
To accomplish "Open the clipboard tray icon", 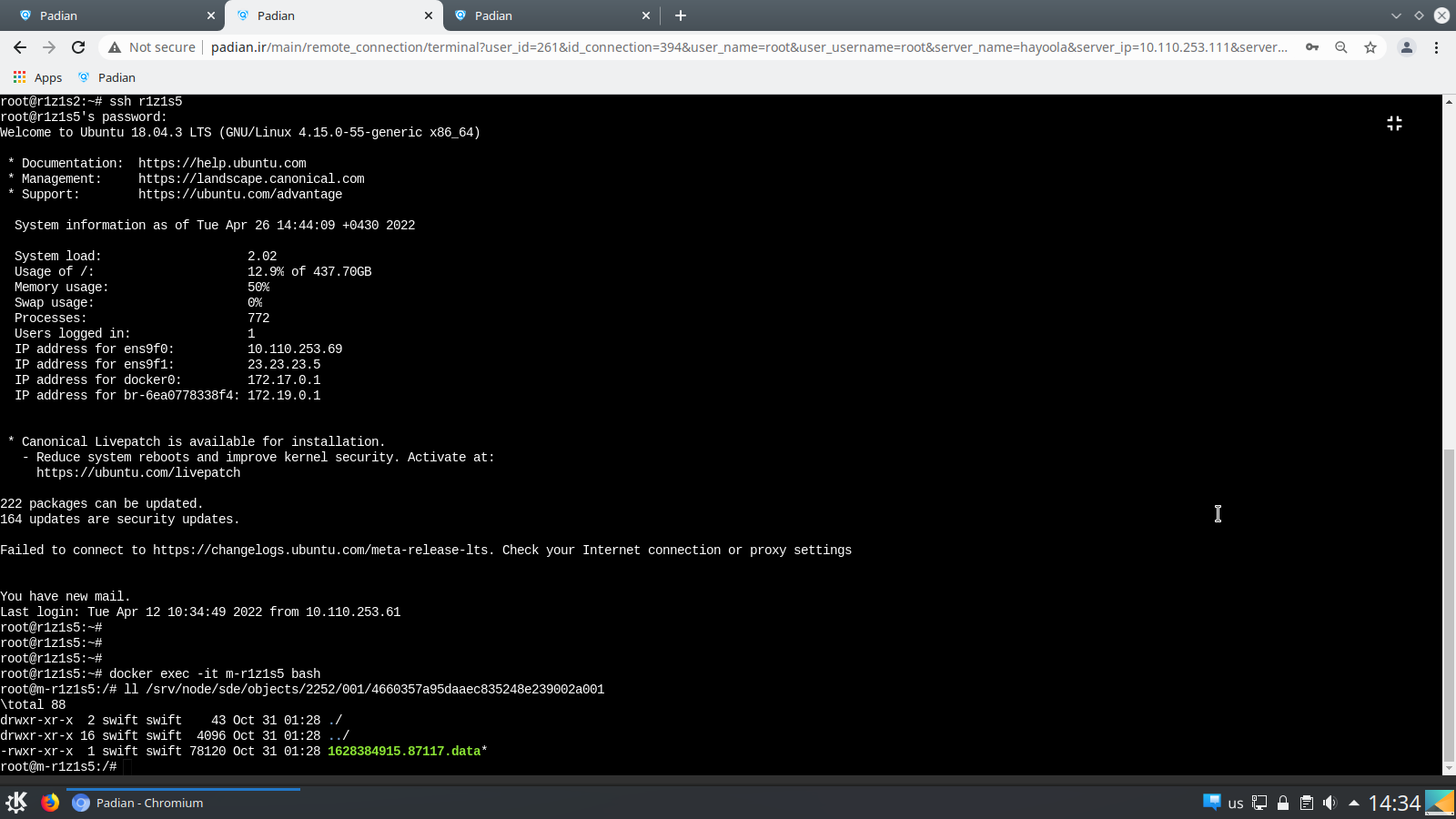I will [x=1307, y=803].
